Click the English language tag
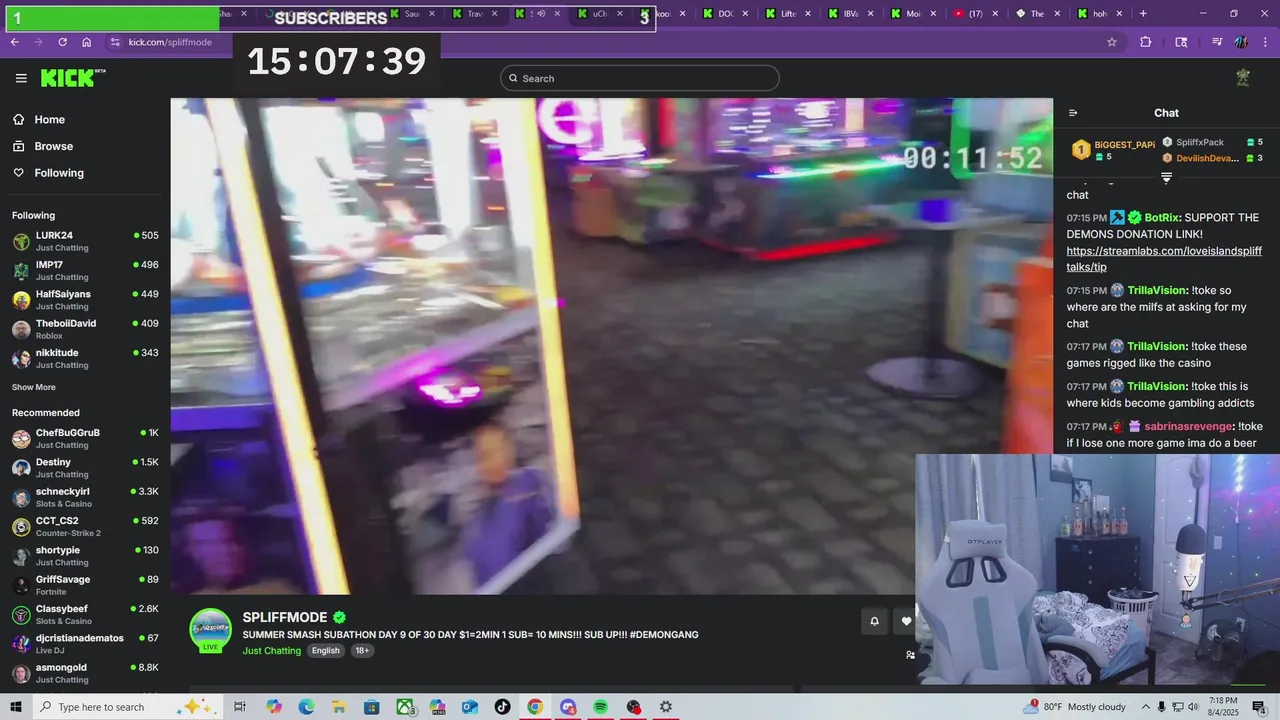 click(325, 650)
